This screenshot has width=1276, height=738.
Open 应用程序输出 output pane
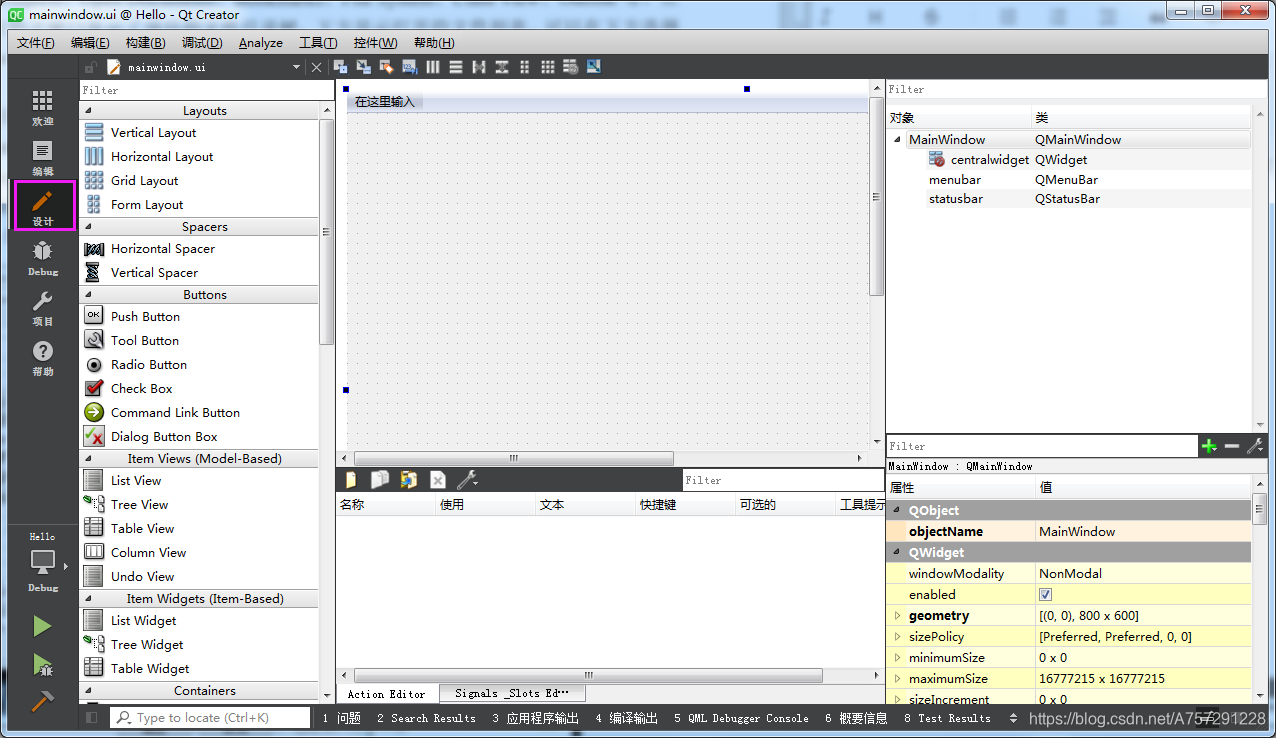tap(535, 718)
